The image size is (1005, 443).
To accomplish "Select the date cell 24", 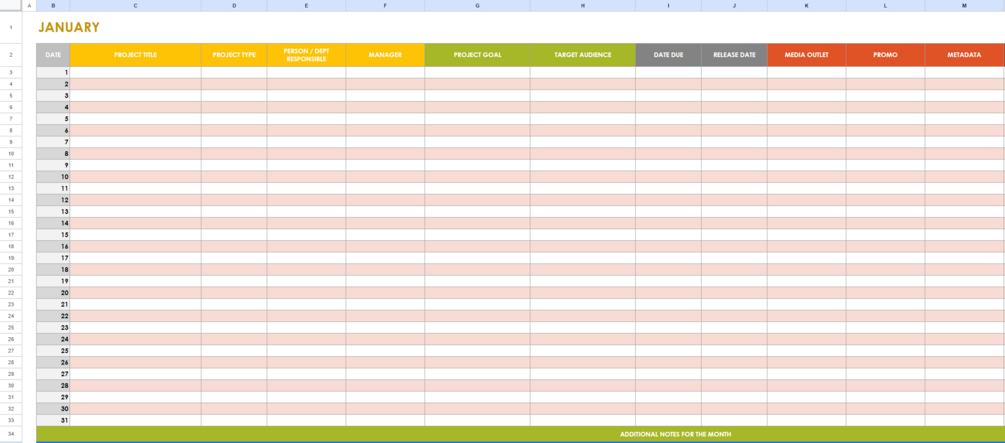I will [x=53, y=339].
